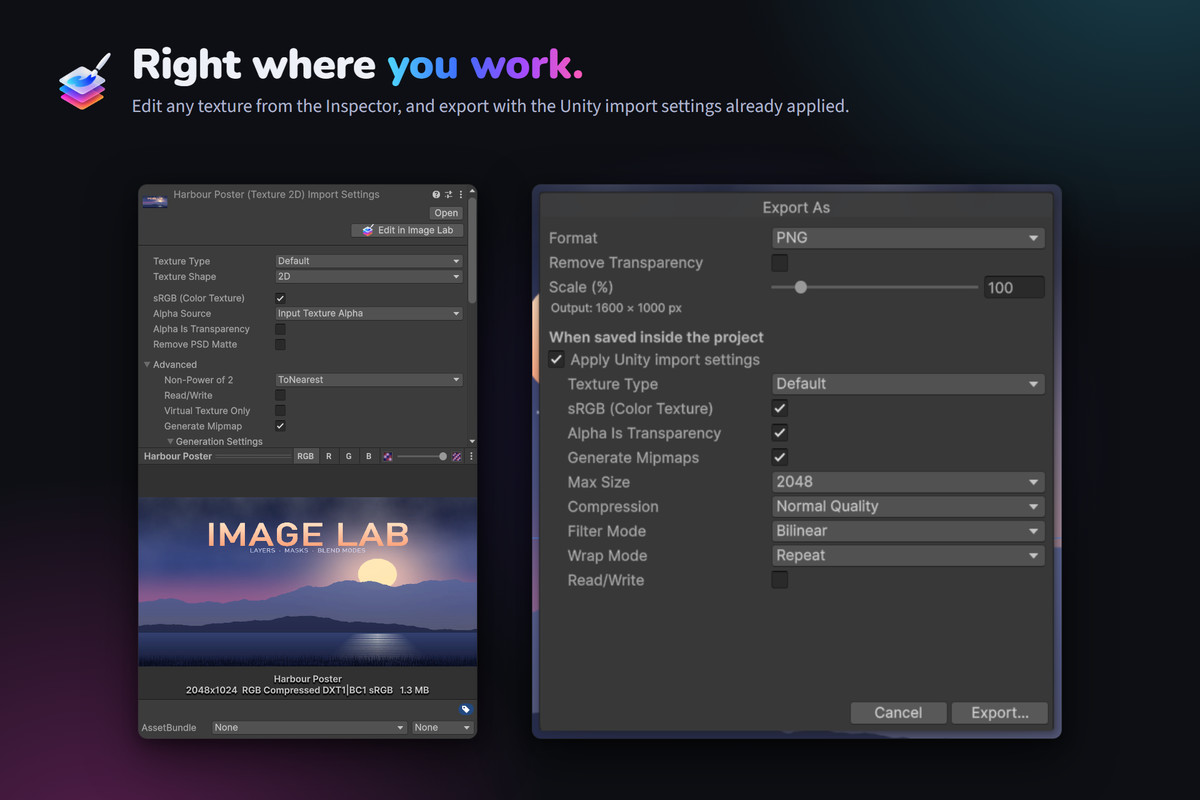
Task: Click the Export... button
Action: coord(1000,713)
